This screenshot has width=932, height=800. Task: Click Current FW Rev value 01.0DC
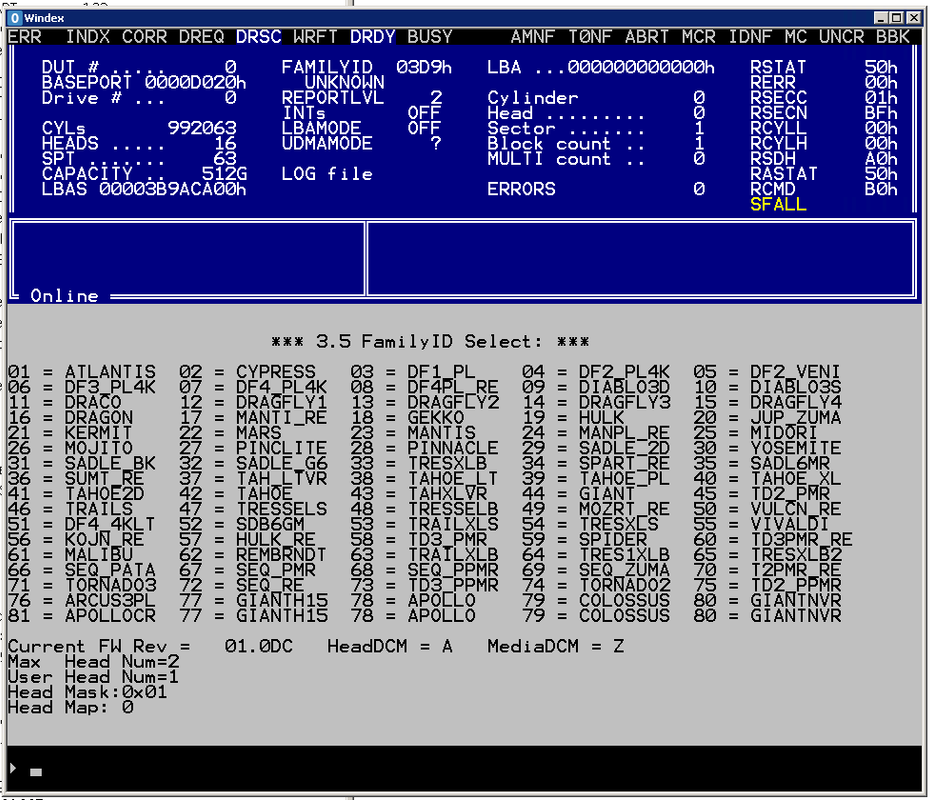click(x=259, y=646)
